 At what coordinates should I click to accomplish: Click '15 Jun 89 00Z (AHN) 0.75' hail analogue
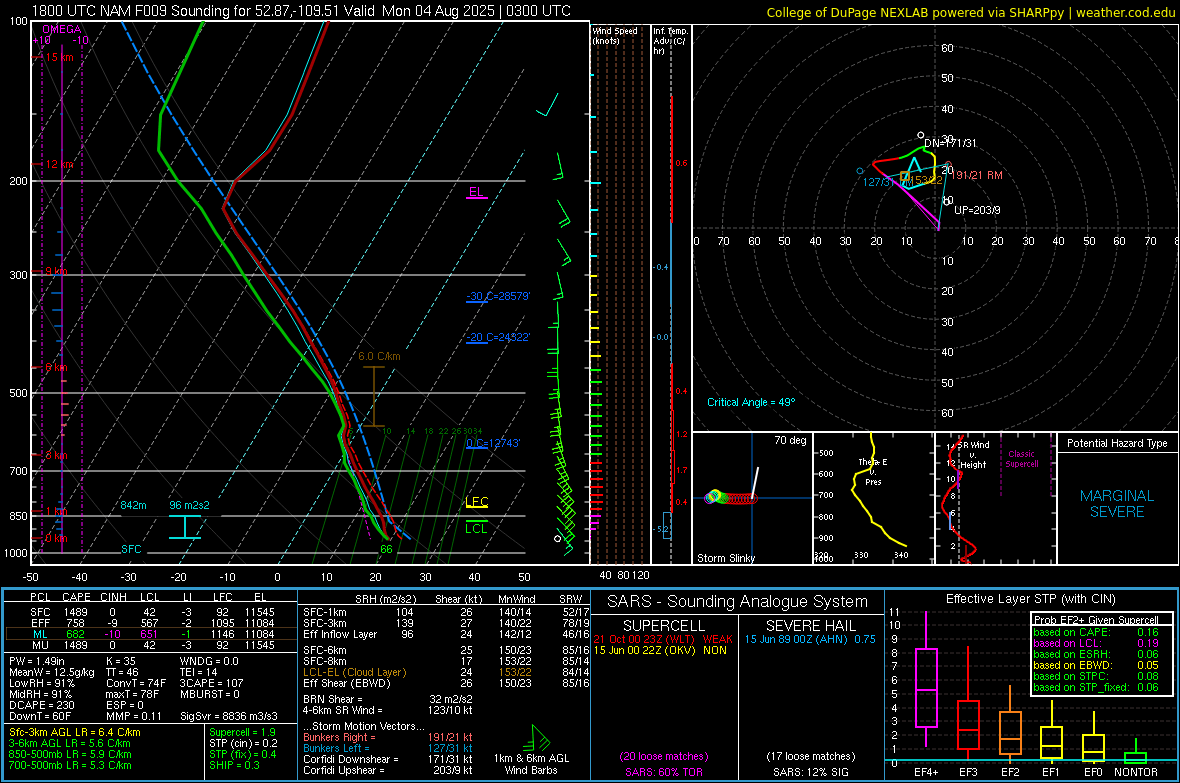(810, 638)
